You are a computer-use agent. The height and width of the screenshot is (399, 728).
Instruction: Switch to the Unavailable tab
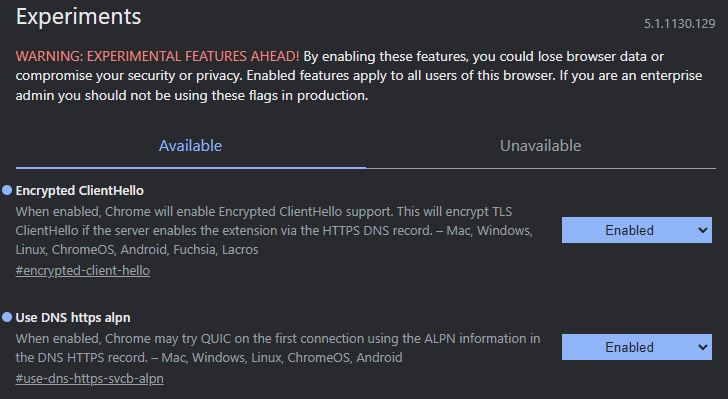(540, 146)
